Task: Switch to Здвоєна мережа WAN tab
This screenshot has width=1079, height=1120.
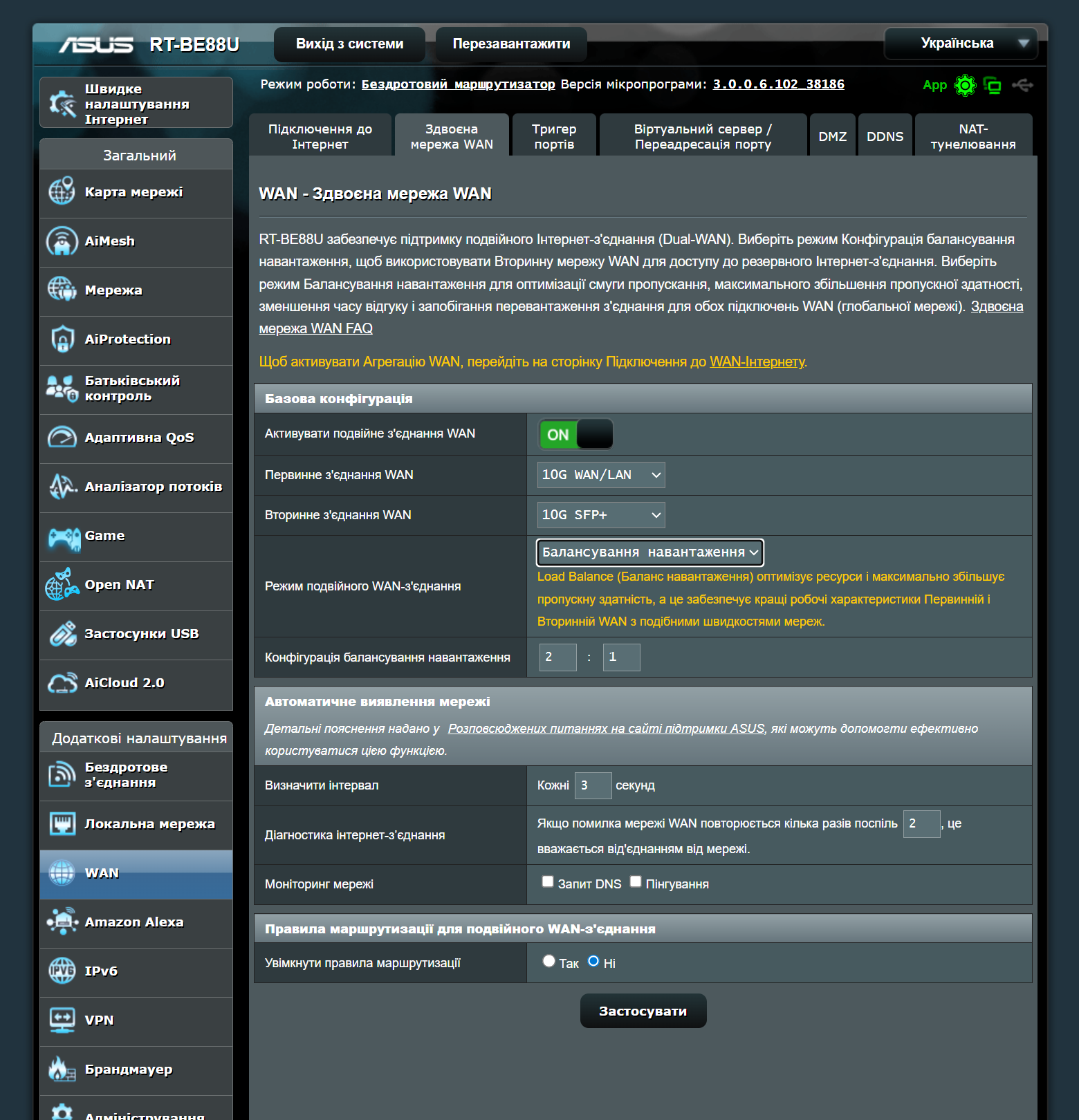Action: pos(452,136)
